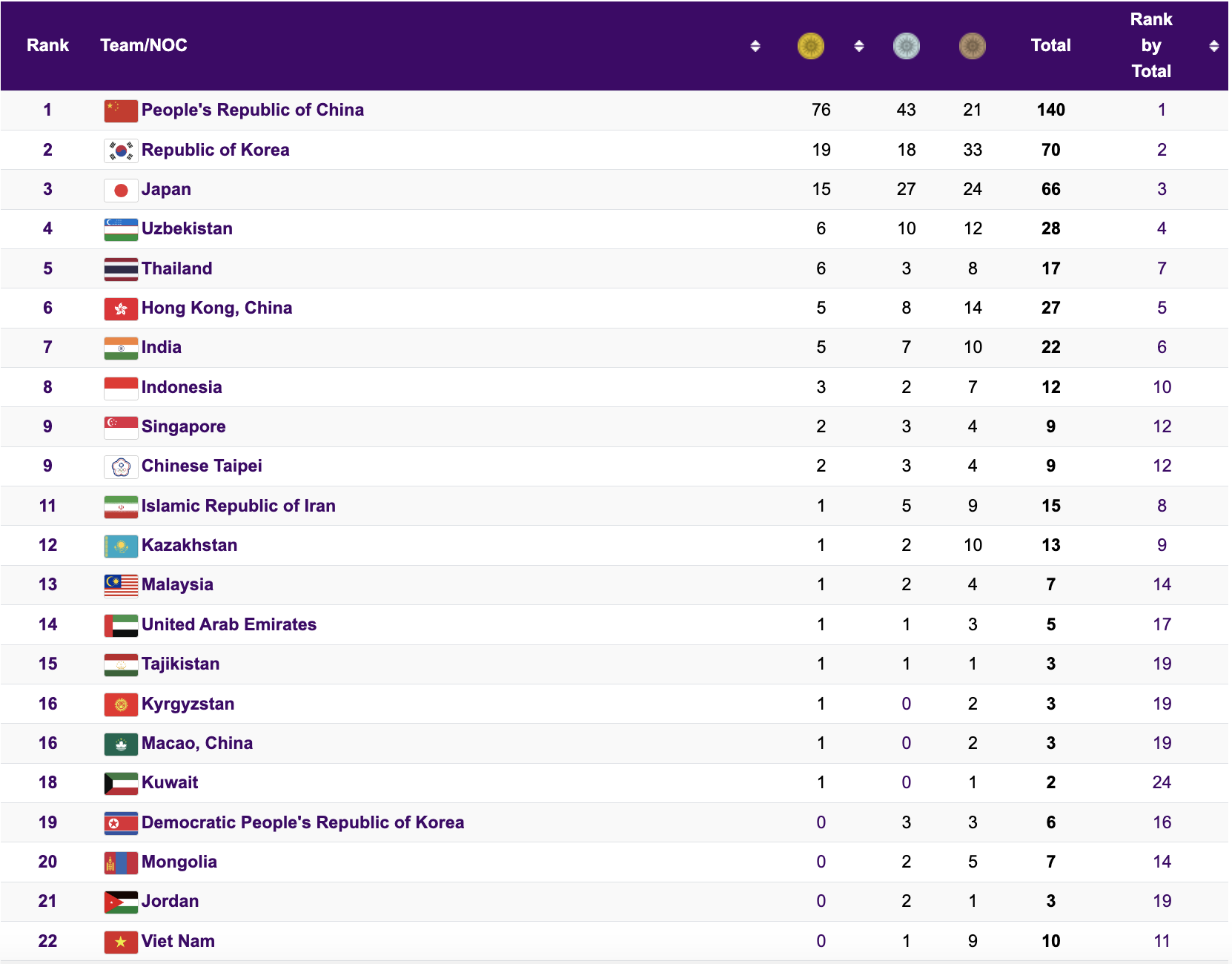1232x964 pixels.
Task: Open the Macao, China team link
Action: [x=197, y=743]
